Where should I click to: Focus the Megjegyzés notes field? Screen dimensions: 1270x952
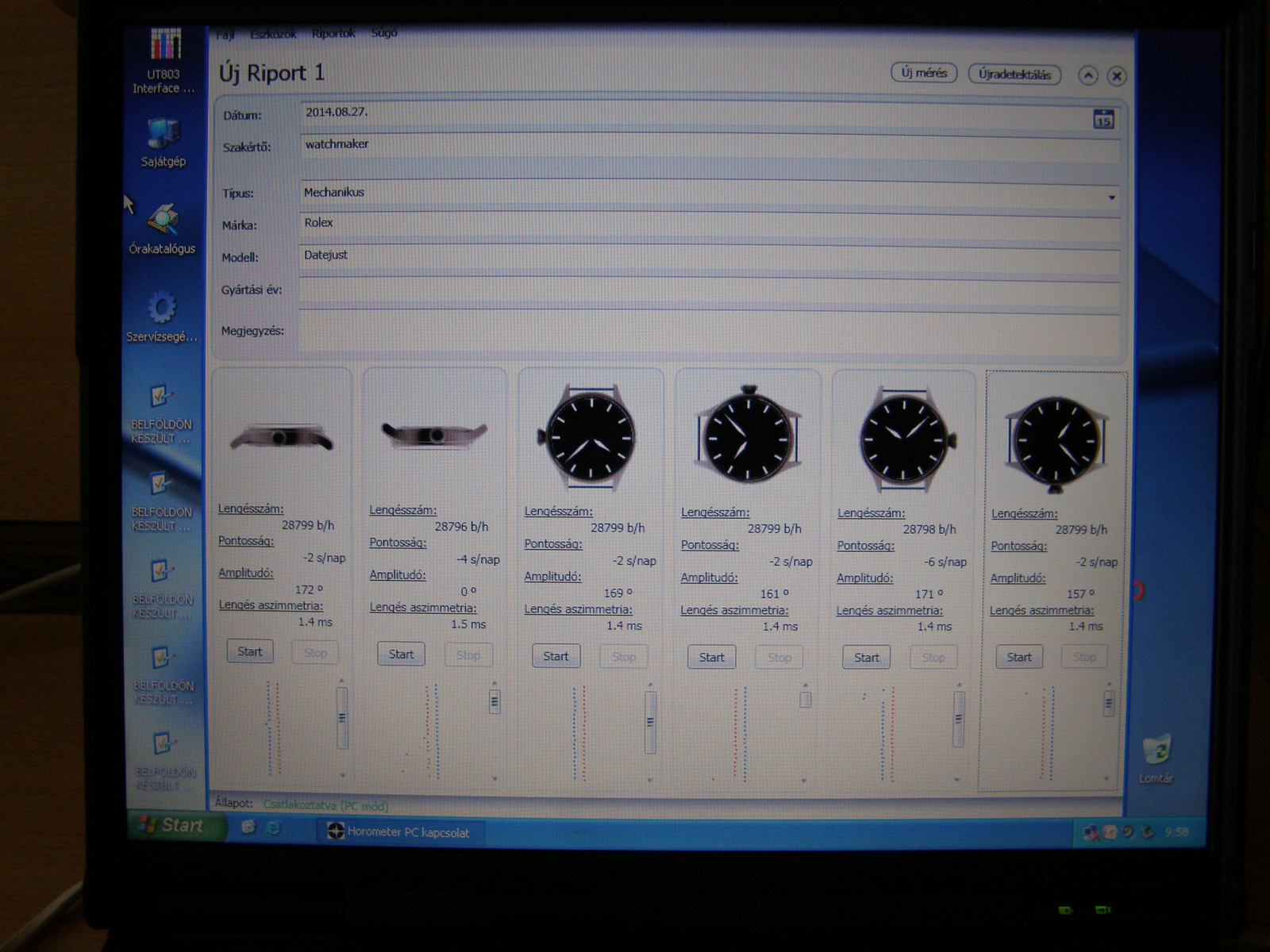click(x=710, y=332)
